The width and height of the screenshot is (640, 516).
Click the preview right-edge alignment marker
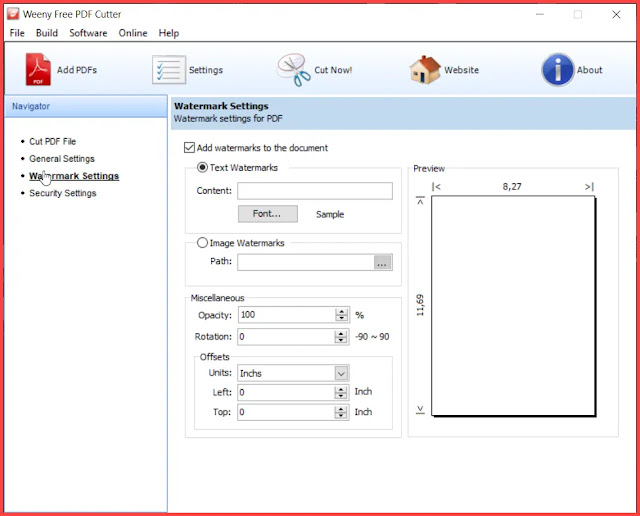click(x=589, y=187)
